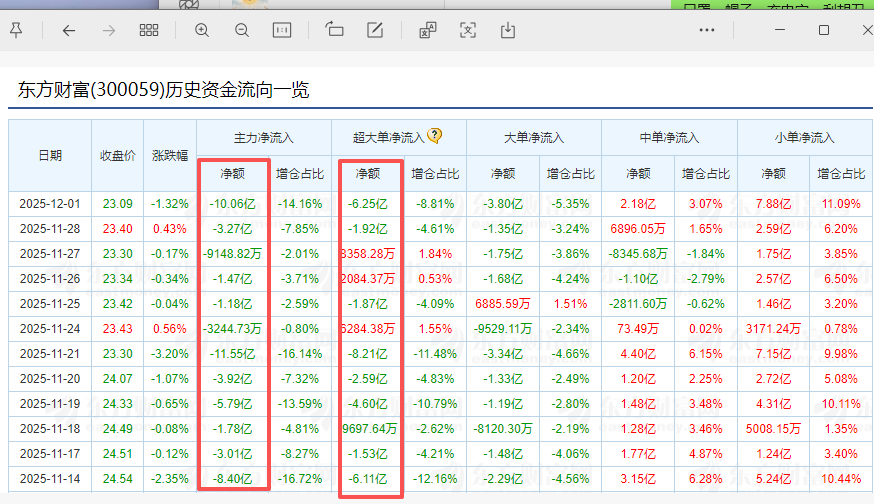Screen dimensions: 874x504
Task: Rotate the image
Action: [x=334, y=30]
